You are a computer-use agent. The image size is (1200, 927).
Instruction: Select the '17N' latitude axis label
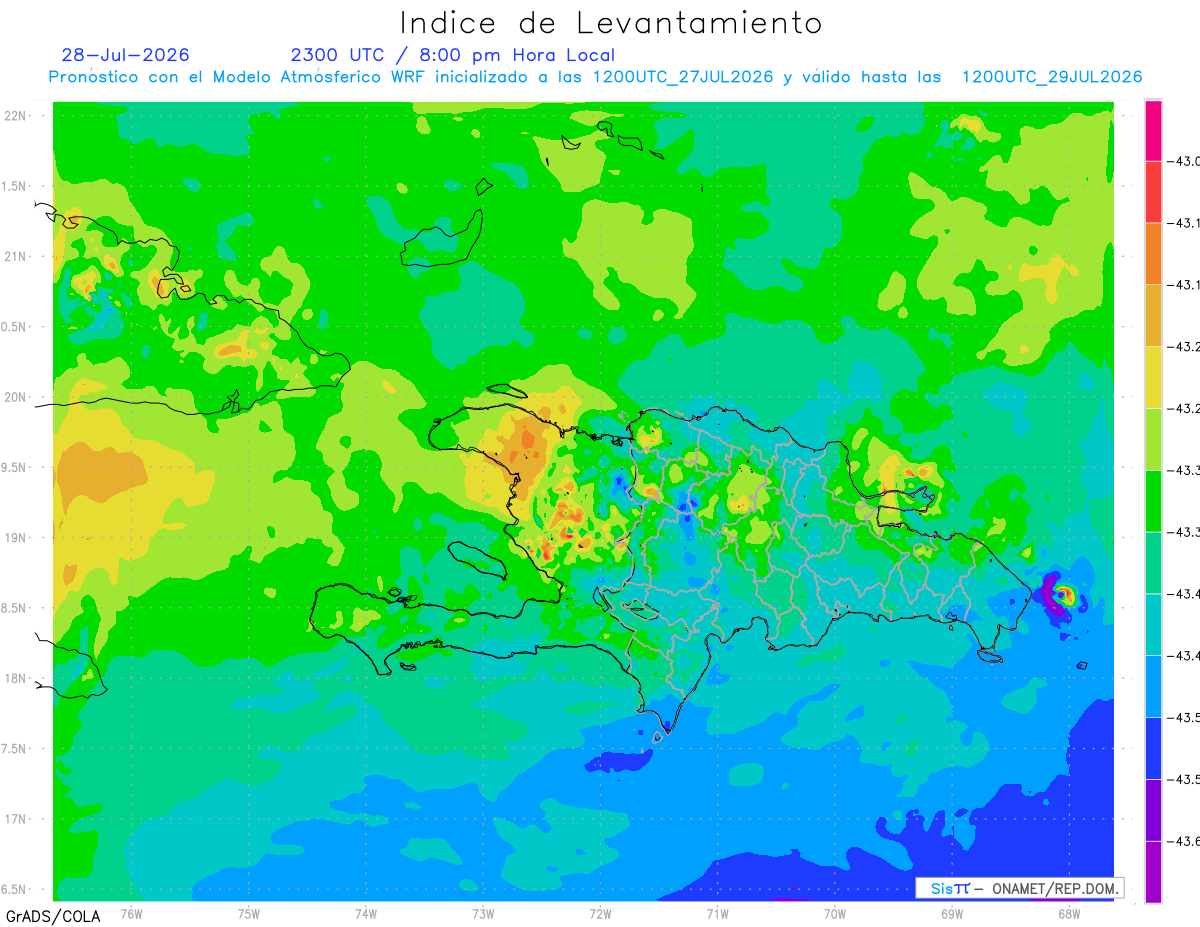(14, 819)
